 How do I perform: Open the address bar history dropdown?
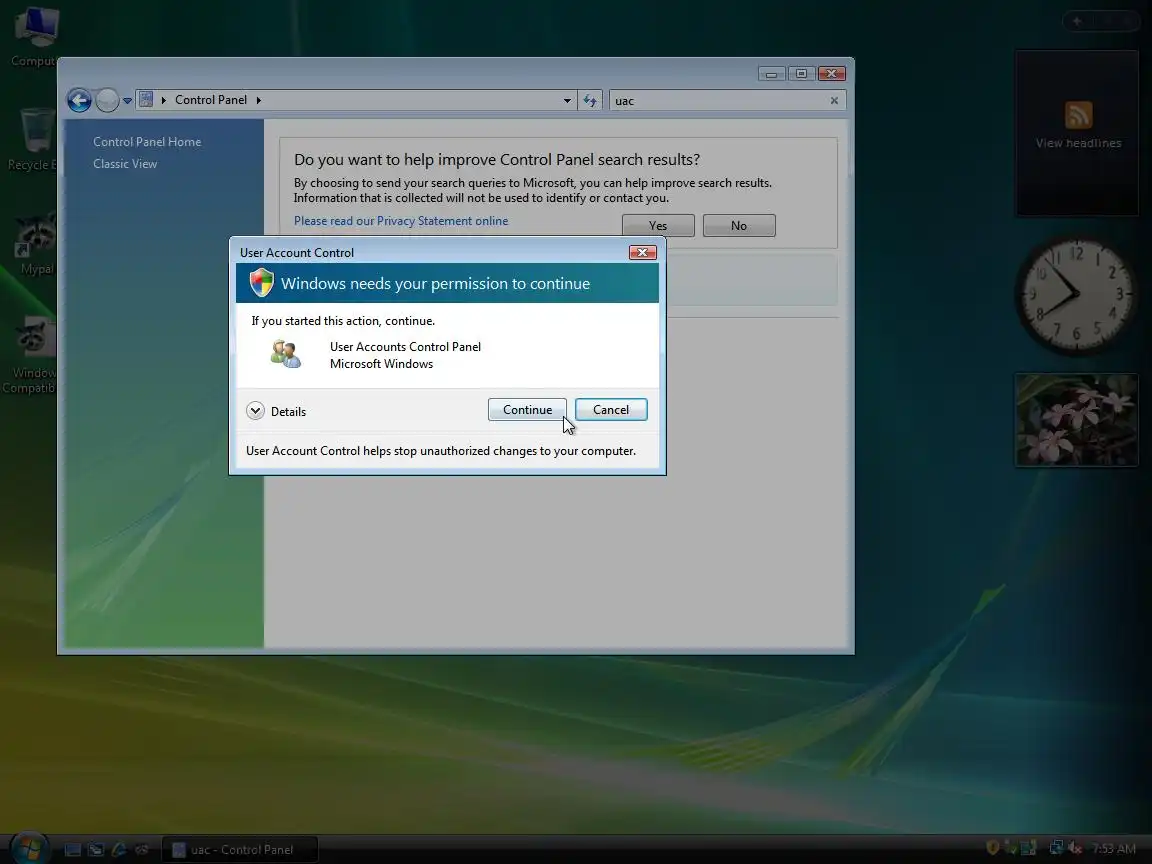567,101
